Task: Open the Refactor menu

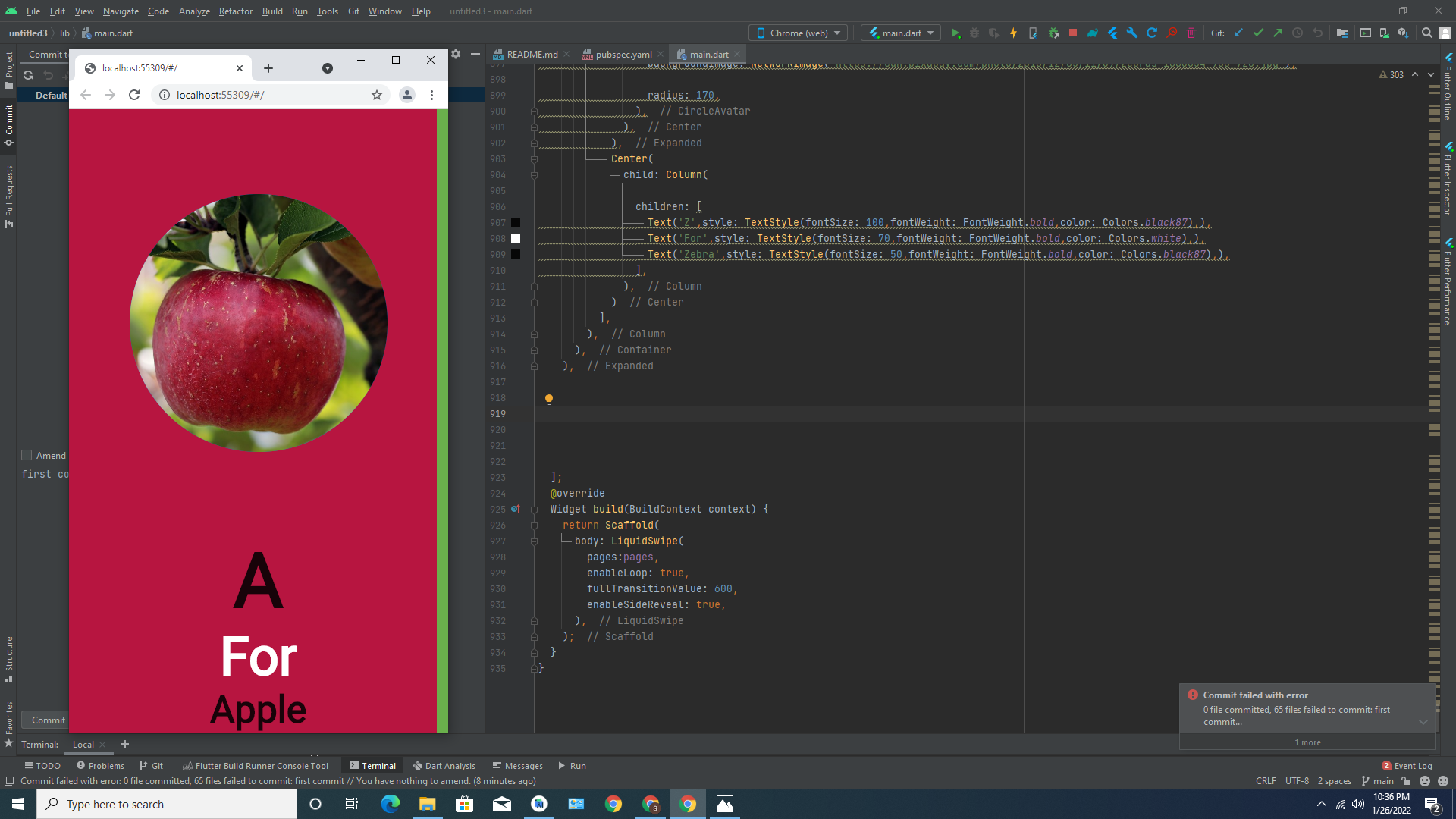Action: [235, 11]
